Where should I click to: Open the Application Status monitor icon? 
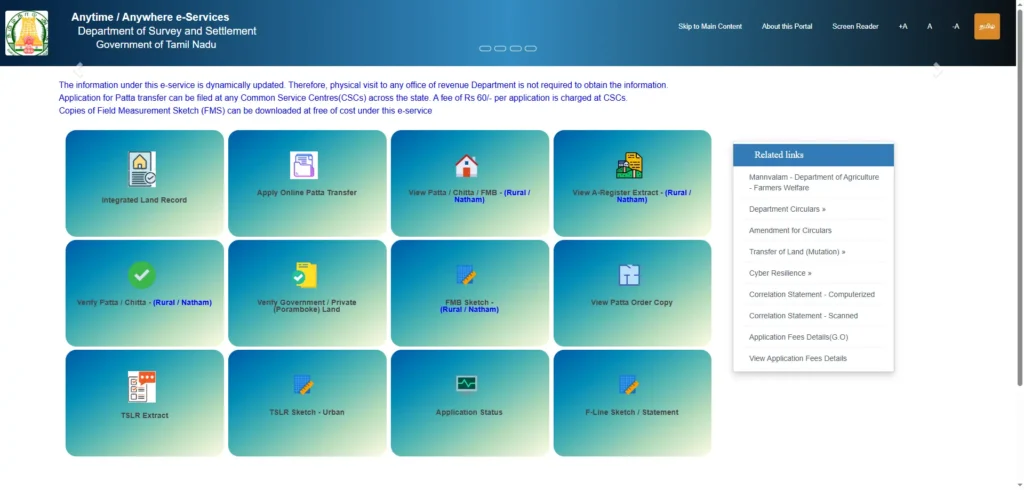pos(466,384)
